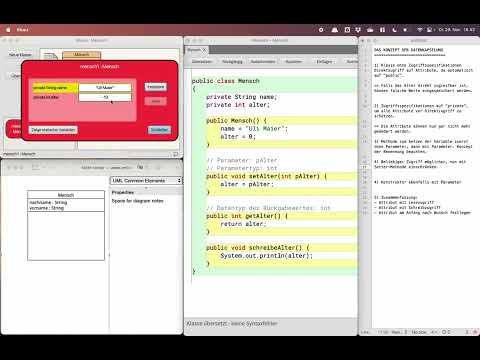Select the private int alter field row
The image size is (480, 360).
coord(55,97)
